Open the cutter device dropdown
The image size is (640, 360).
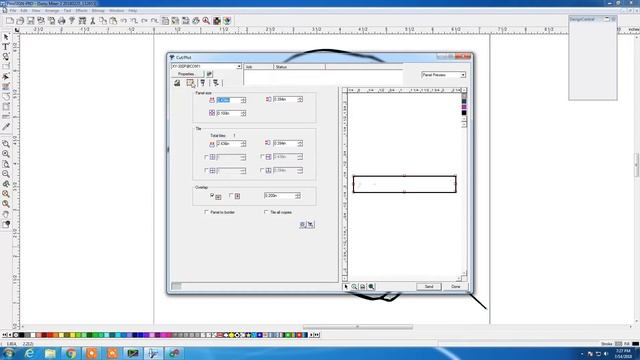(x=239, y=66)
